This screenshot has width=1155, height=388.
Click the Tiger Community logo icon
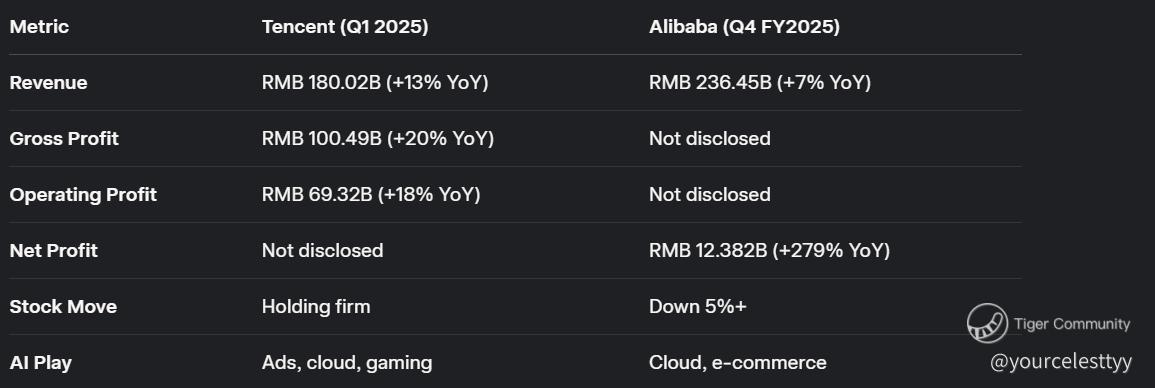point(987,323)
